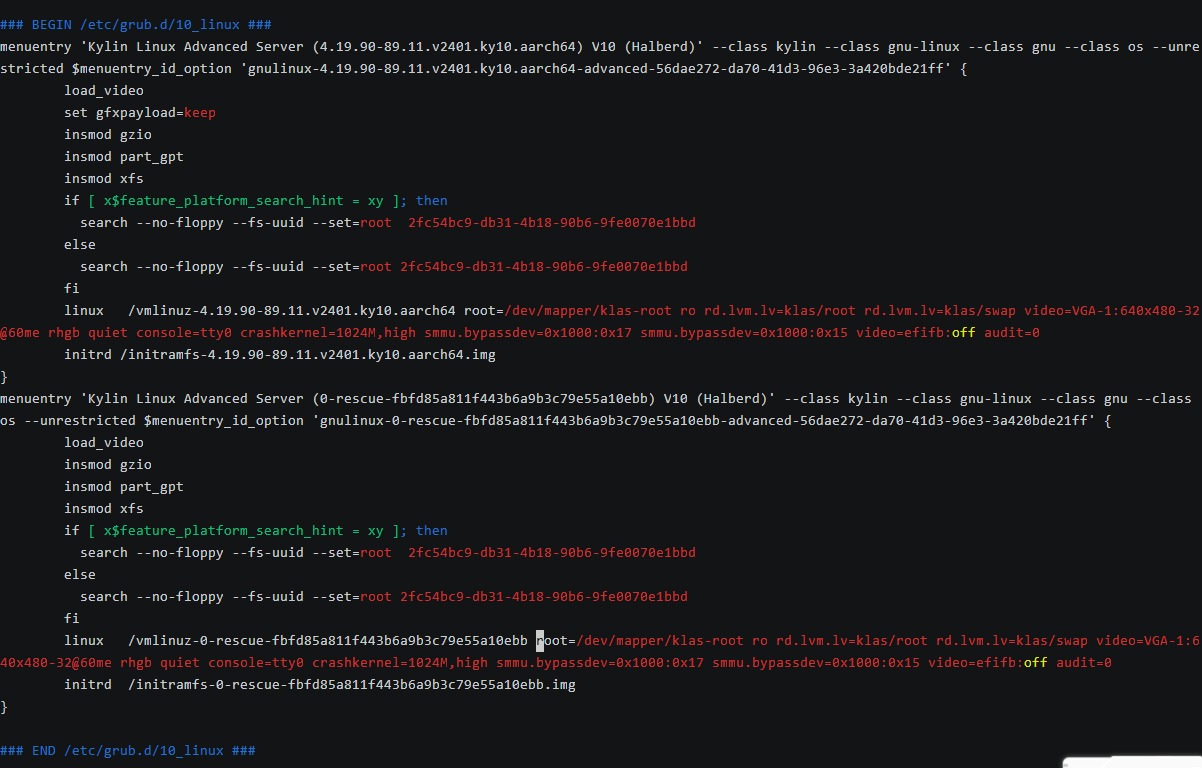Click 'load_video' in the rescue menuentry
The image size is (1202, 768).
[104, 443]
